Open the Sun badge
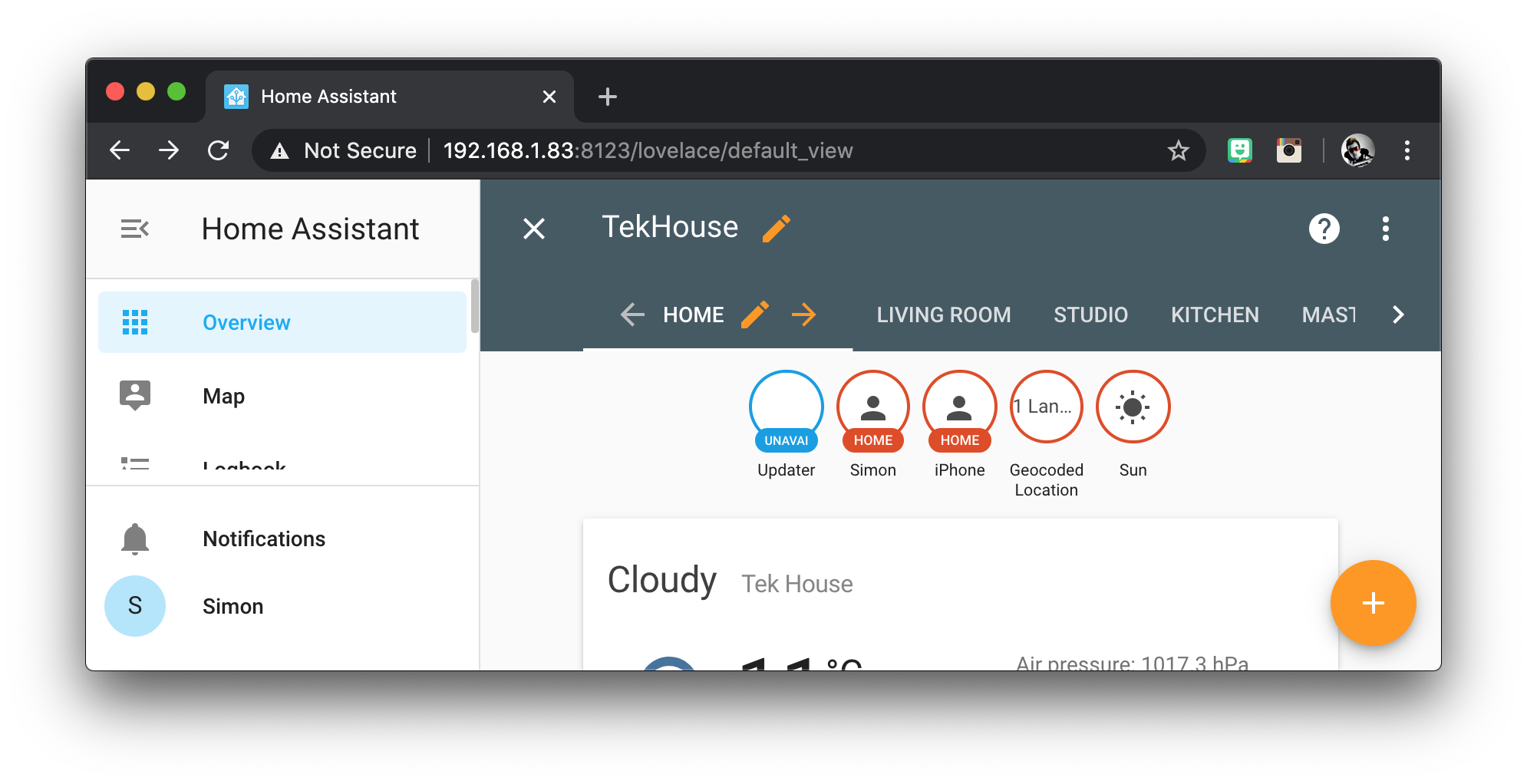Screen dimensions: 1527x784 1133,407
